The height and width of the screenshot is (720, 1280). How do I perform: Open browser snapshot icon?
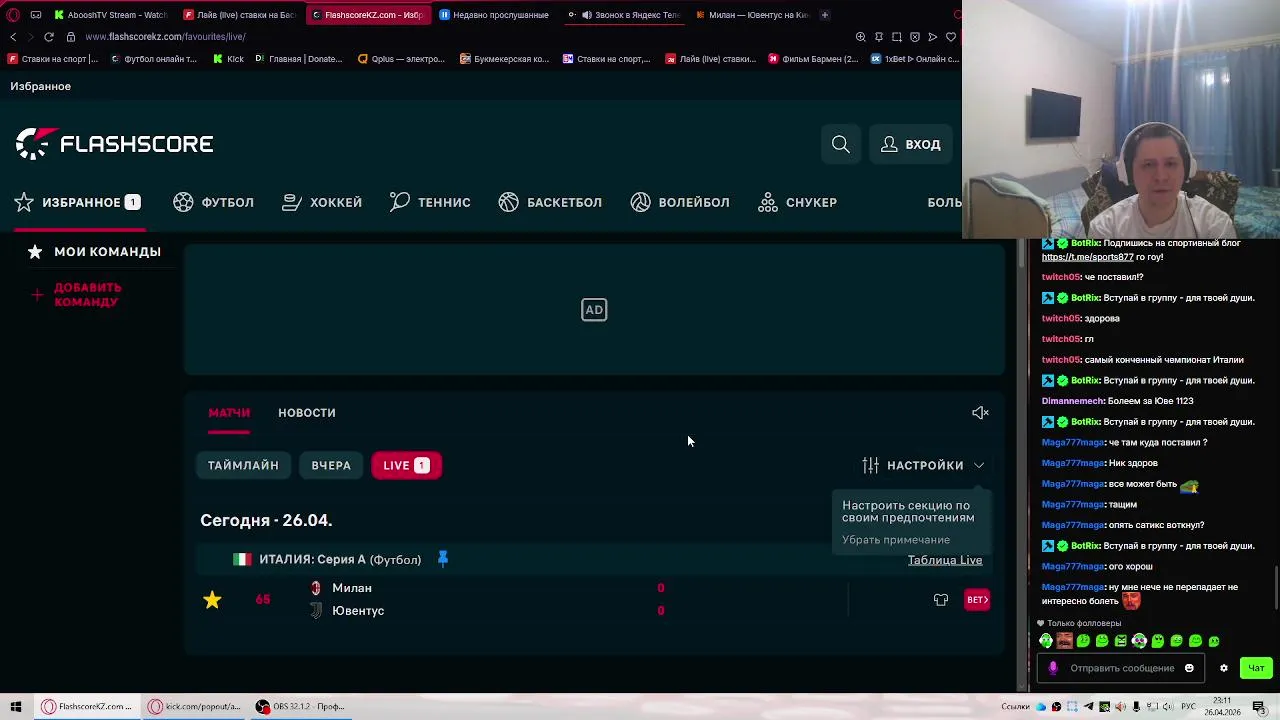(x=896, y=37)
